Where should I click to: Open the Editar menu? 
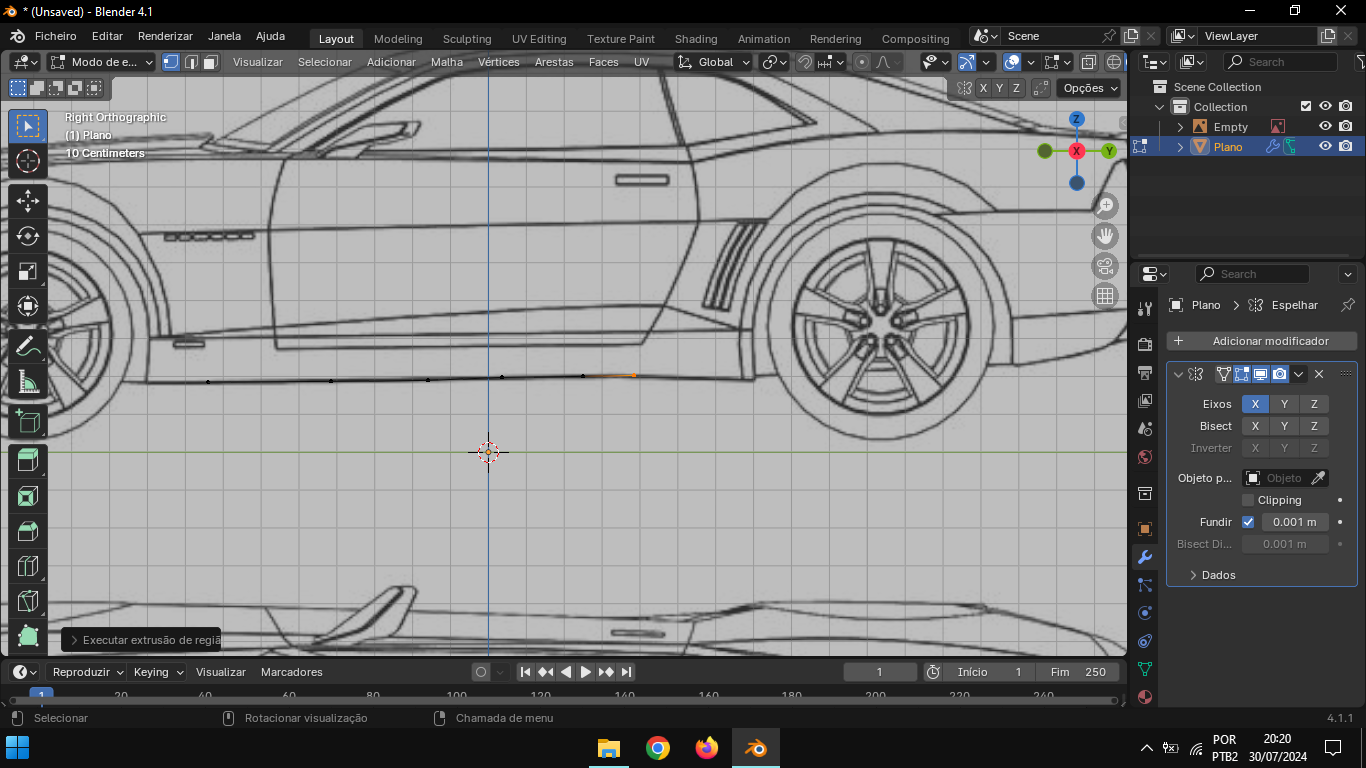(x=107, y=36)
